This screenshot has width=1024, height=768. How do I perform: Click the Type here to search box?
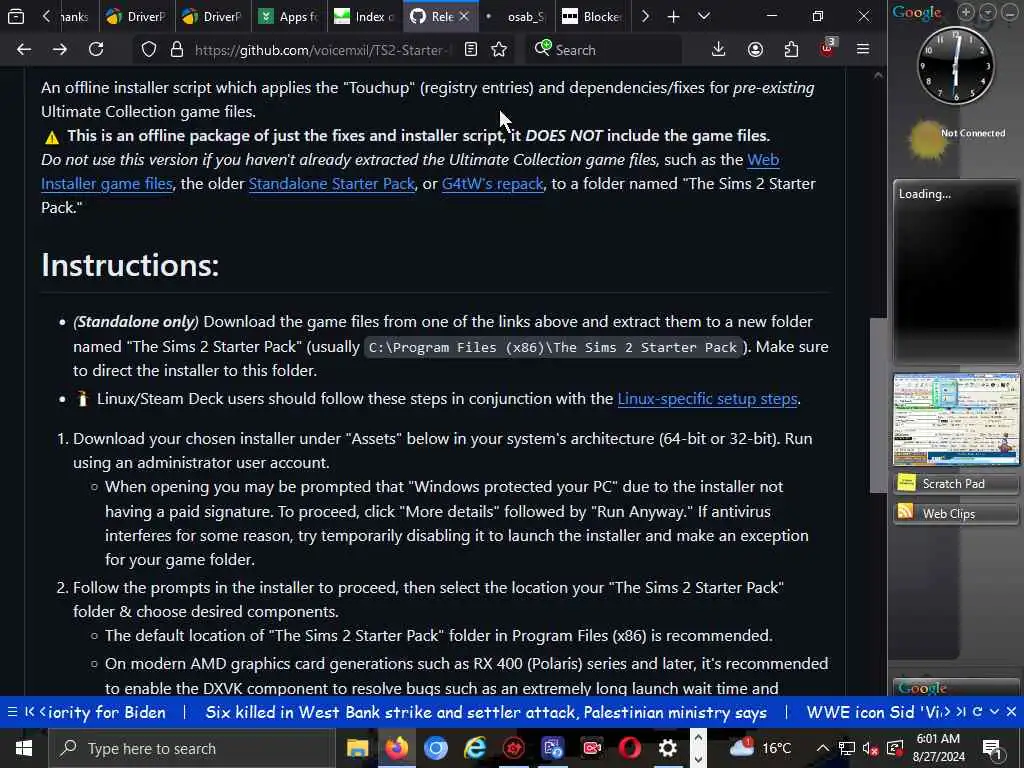pos(192,748)
